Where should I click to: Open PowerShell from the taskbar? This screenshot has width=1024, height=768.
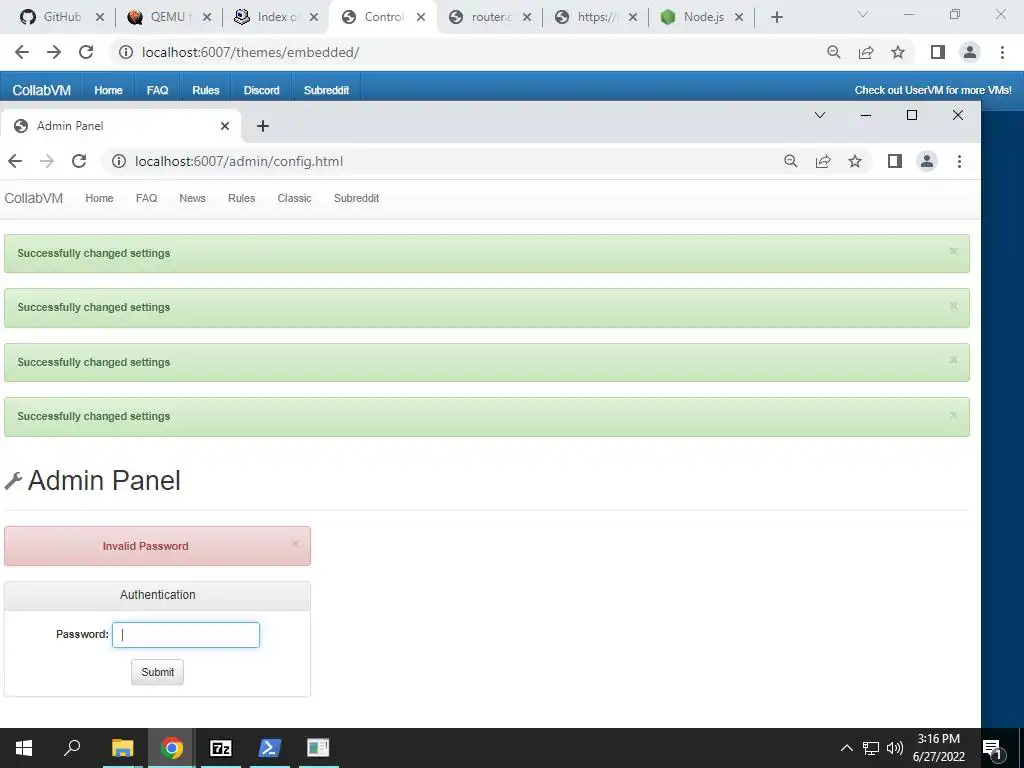270,748
